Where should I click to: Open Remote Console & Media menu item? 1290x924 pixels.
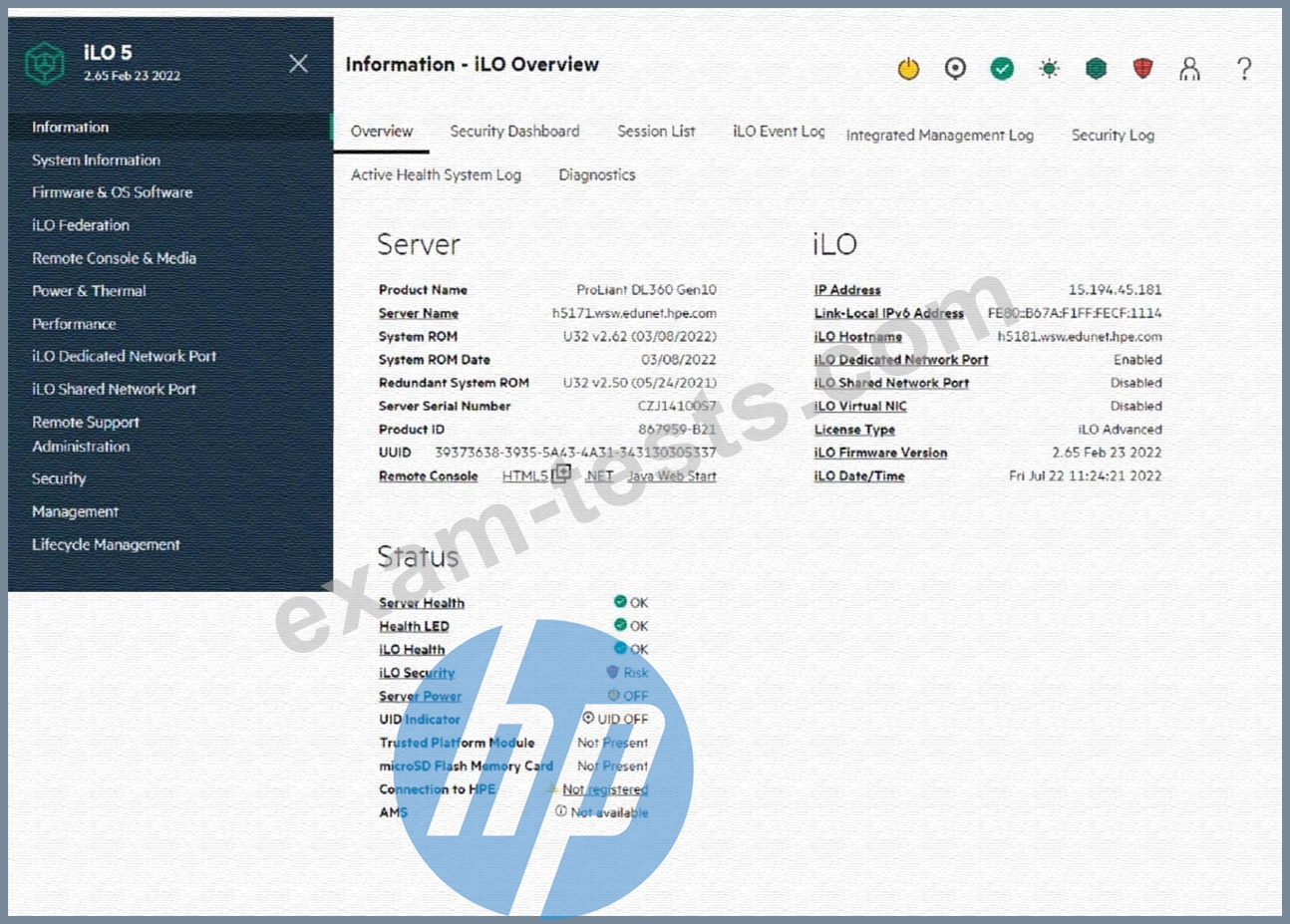(114, 258)
